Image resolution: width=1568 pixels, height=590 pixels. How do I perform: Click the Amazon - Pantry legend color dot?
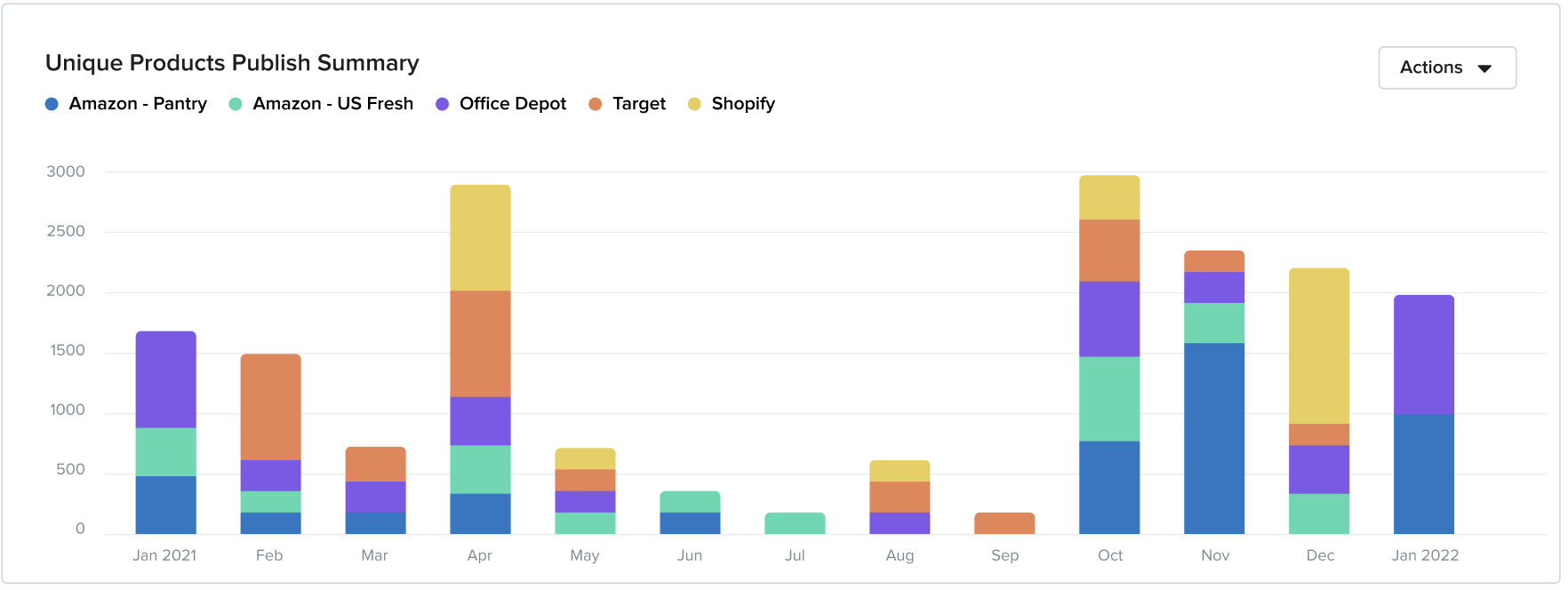click(x=51, y=104)
